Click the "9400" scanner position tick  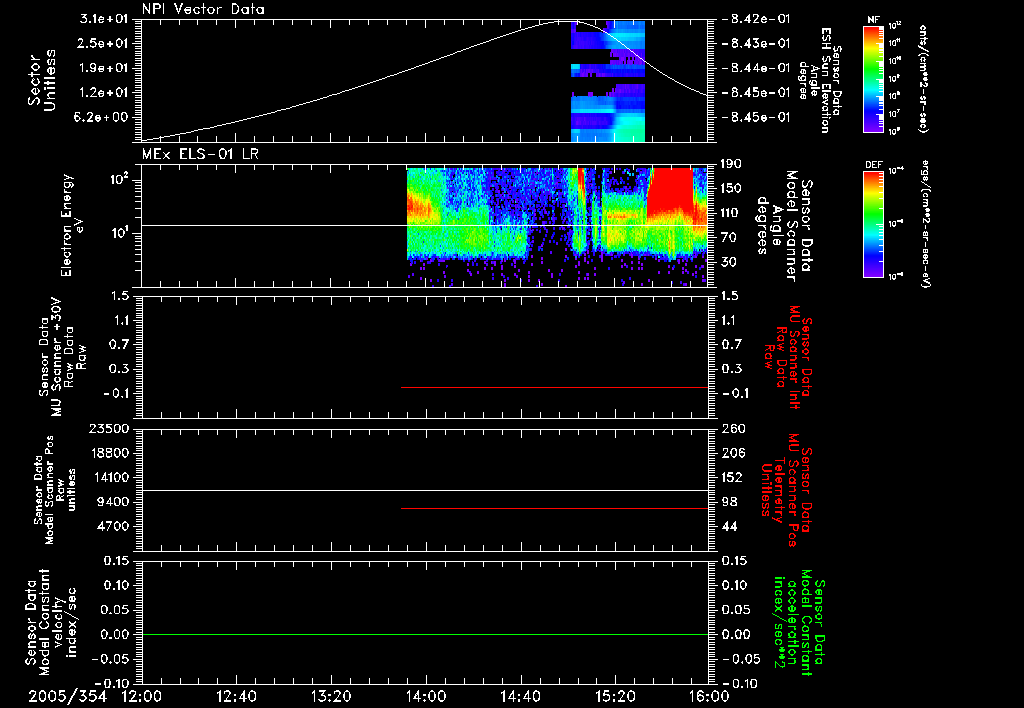[x=112, y=502]
